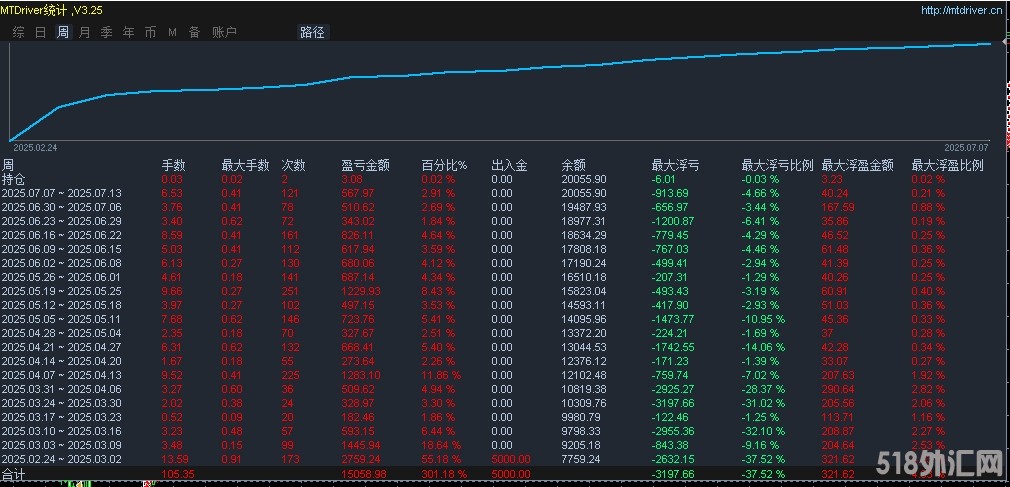Select week row 2025.05.19 ~ 2025.05.25
This screenshot has width=1010, height=487.
point(505,291)
